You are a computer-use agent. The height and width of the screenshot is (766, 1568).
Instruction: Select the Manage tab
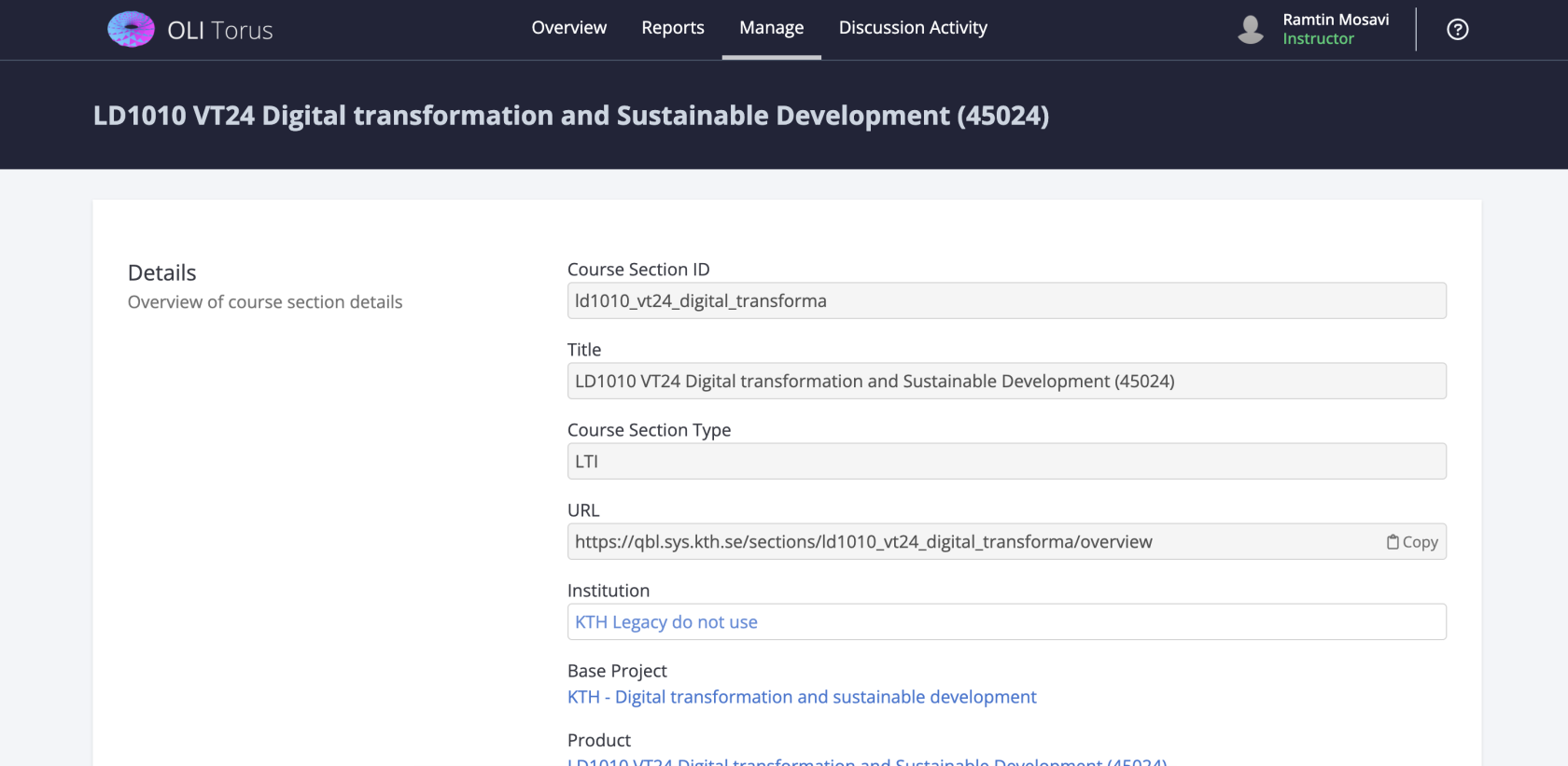771,28
